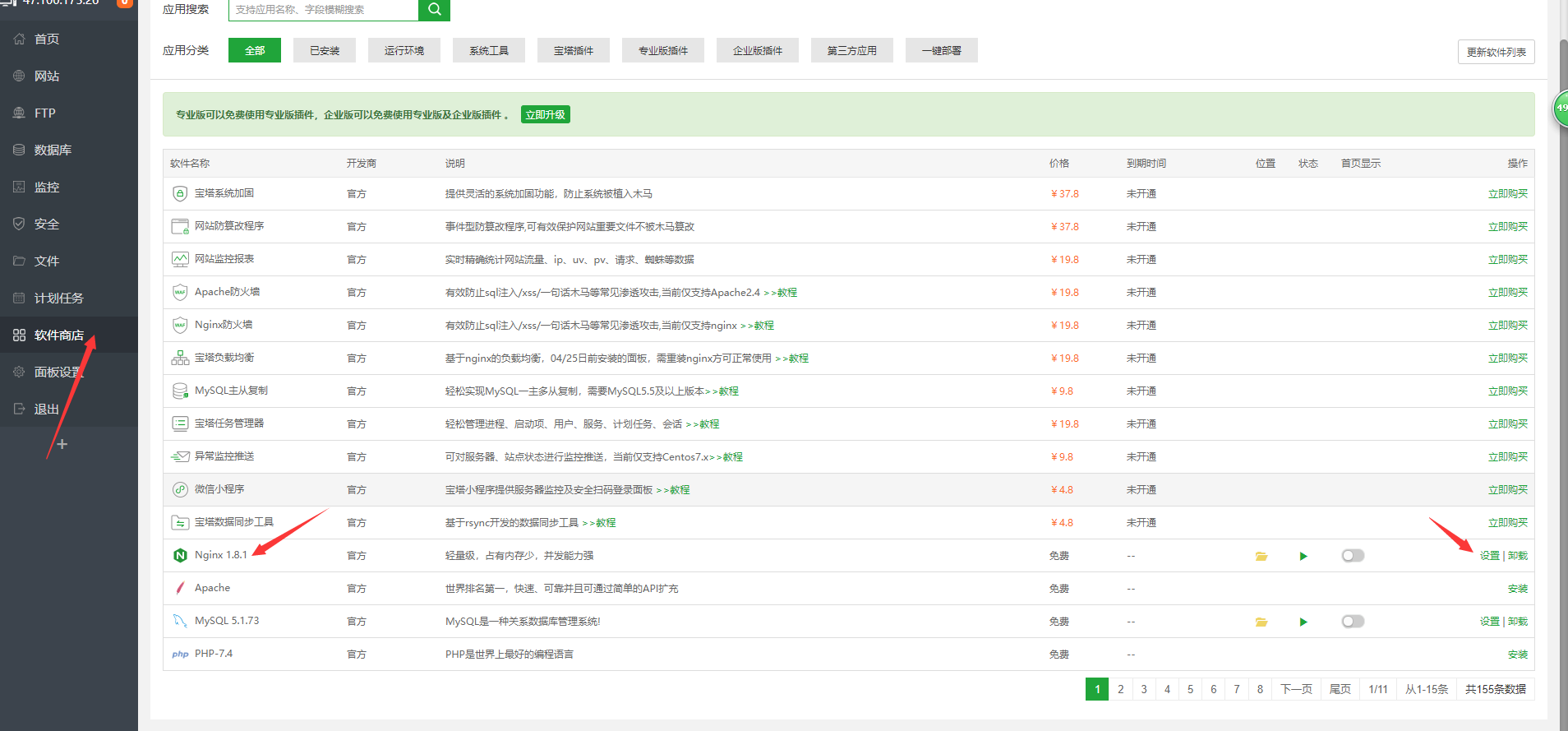
Task: Select the 已安装 category tab
Action: point(325,50)
